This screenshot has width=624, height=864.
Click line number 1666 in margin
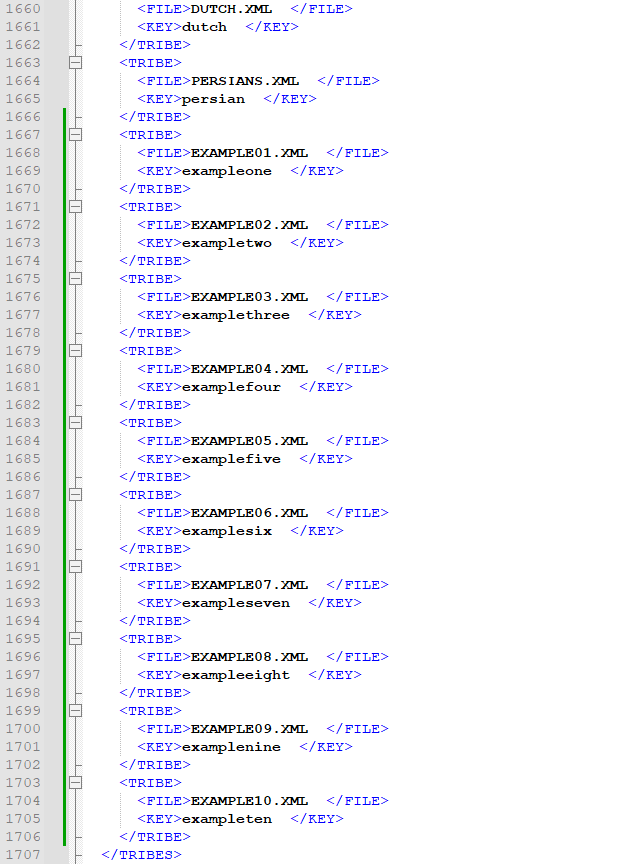pos(23,117)
